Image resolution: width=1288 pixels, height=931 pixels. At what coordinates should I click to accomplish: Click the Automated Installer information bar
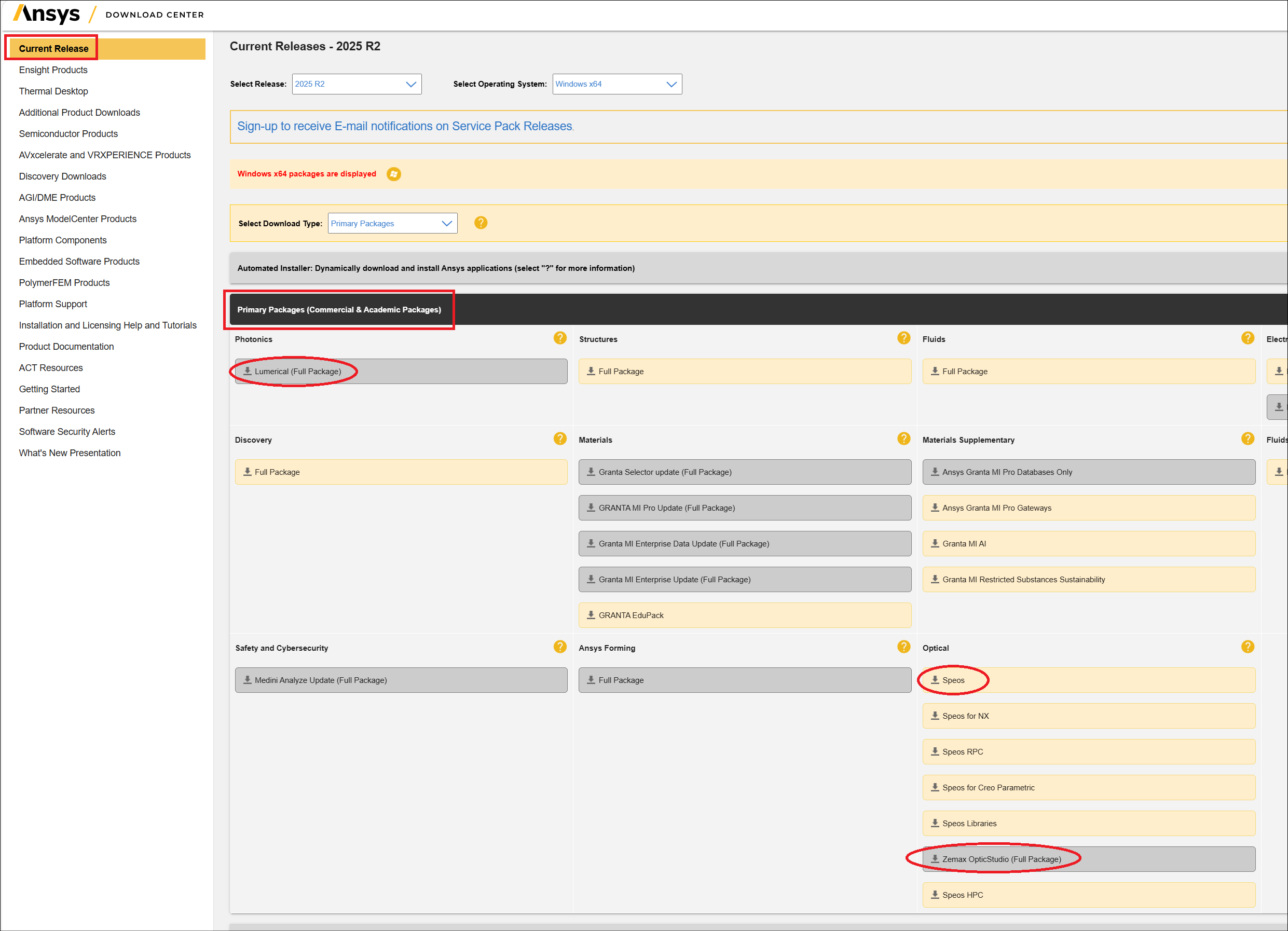435,268
